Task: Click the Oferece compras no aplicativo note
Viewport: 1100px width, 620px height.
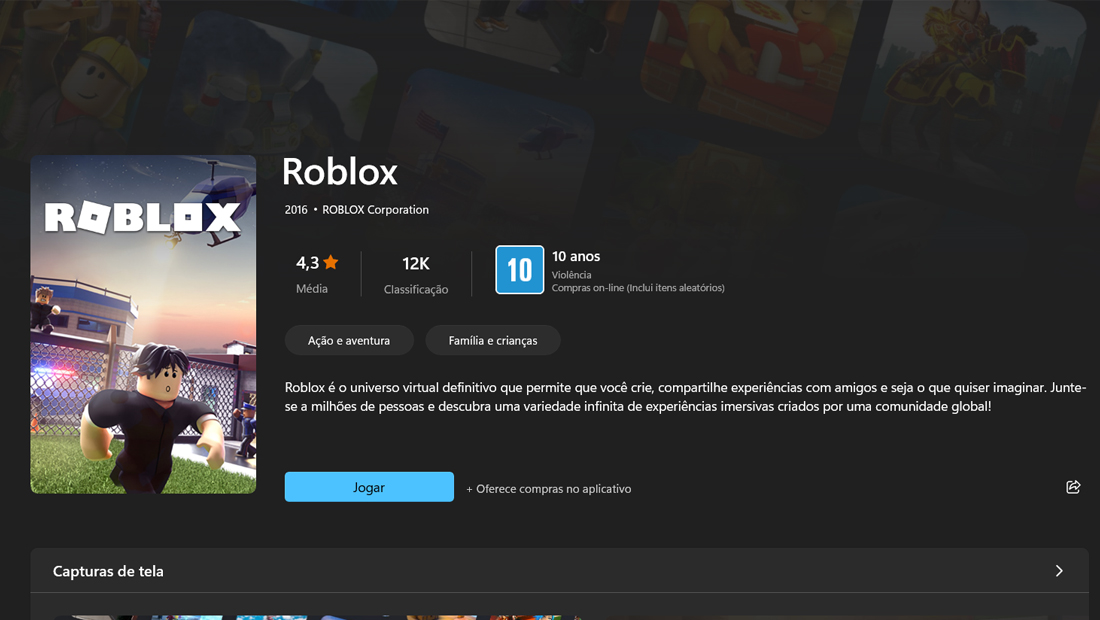Action: [549, 489]
